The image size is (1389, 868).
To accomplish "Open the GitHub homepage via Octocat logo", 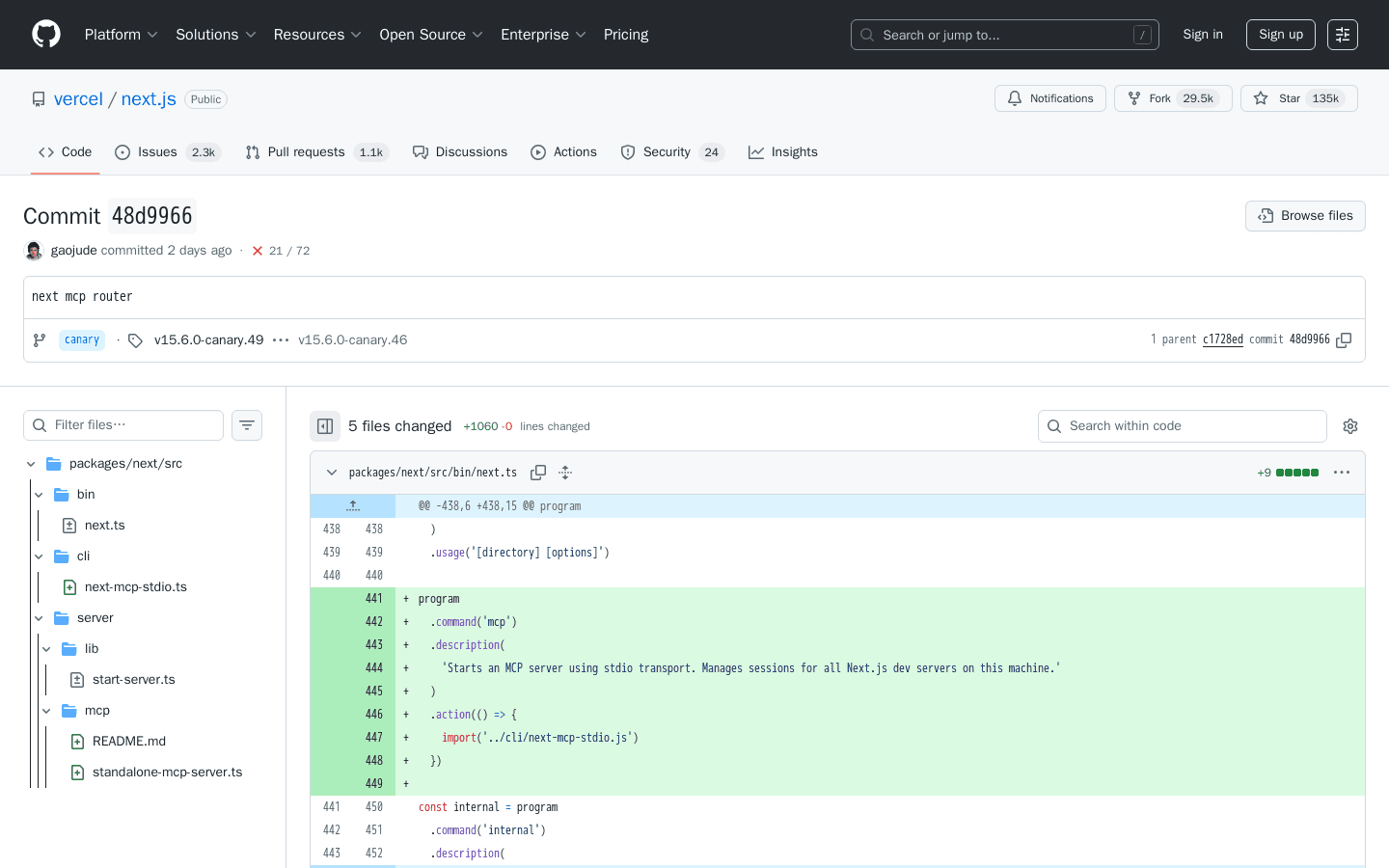I will coord(46,35).
